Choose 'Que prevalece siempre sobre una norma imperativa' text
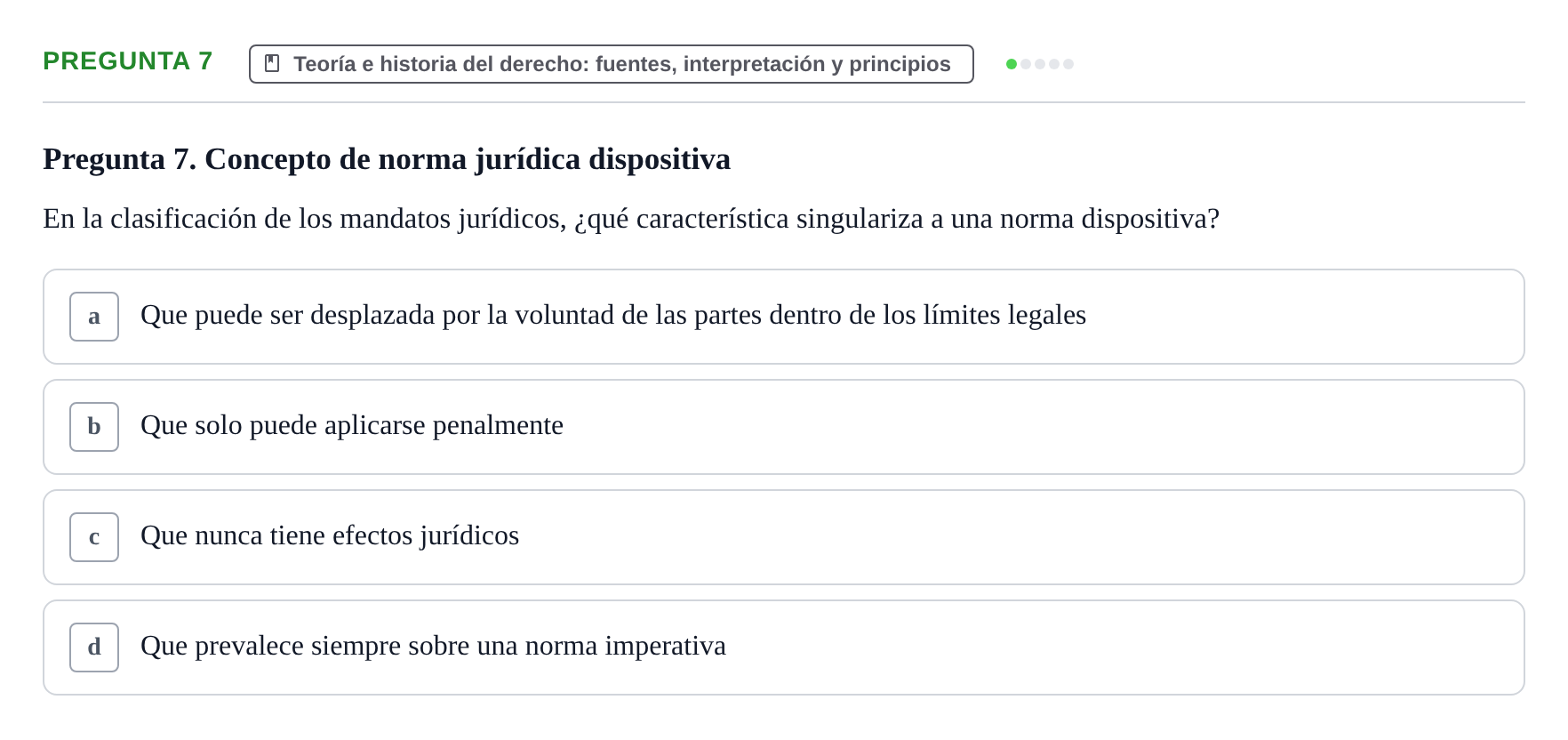Image resolution: width=1568 pixels, height=740 pixels. (433, 646)
